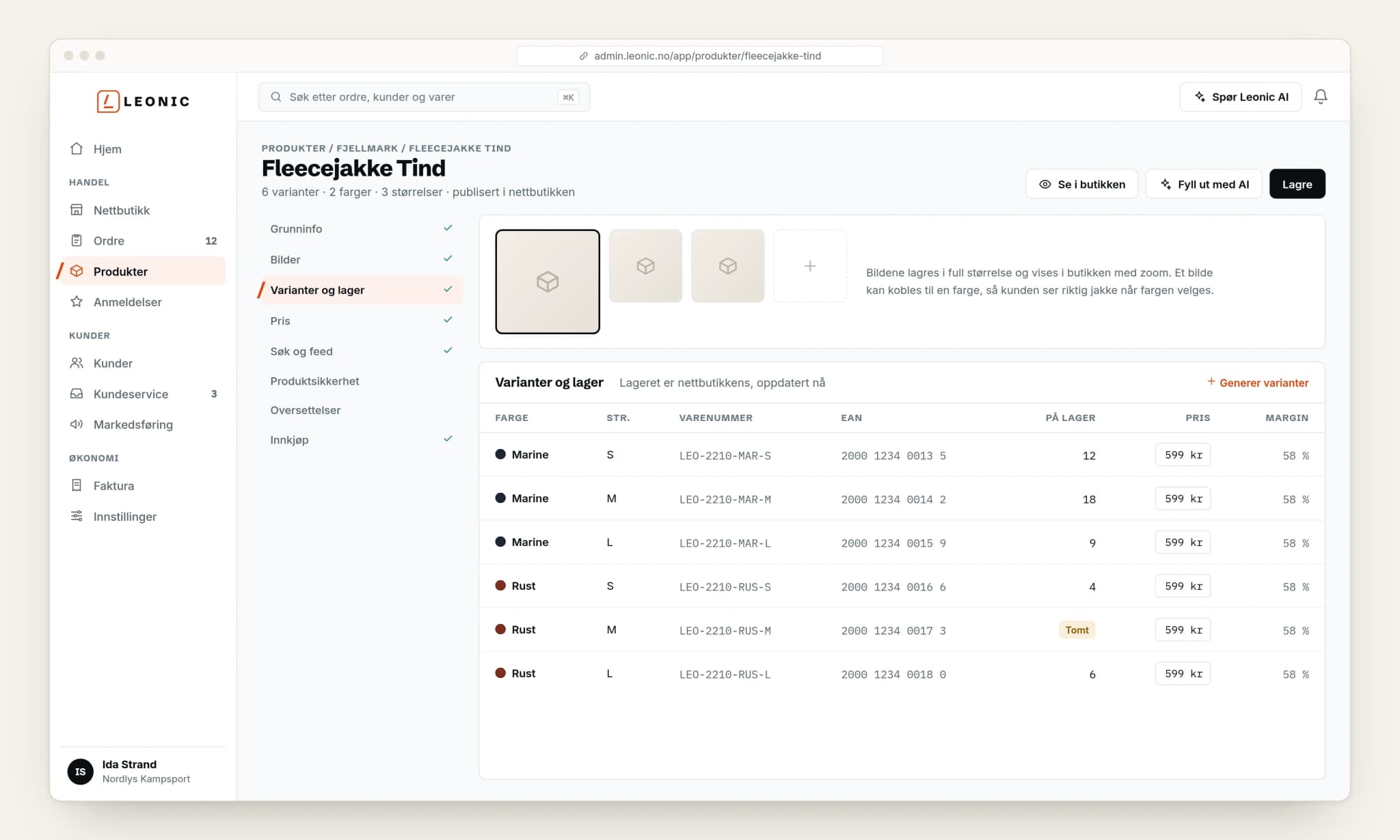This screenshot has height=840, width=1400.
Task: Click Fyll ut med AI button
Action: click(1204, 184)
